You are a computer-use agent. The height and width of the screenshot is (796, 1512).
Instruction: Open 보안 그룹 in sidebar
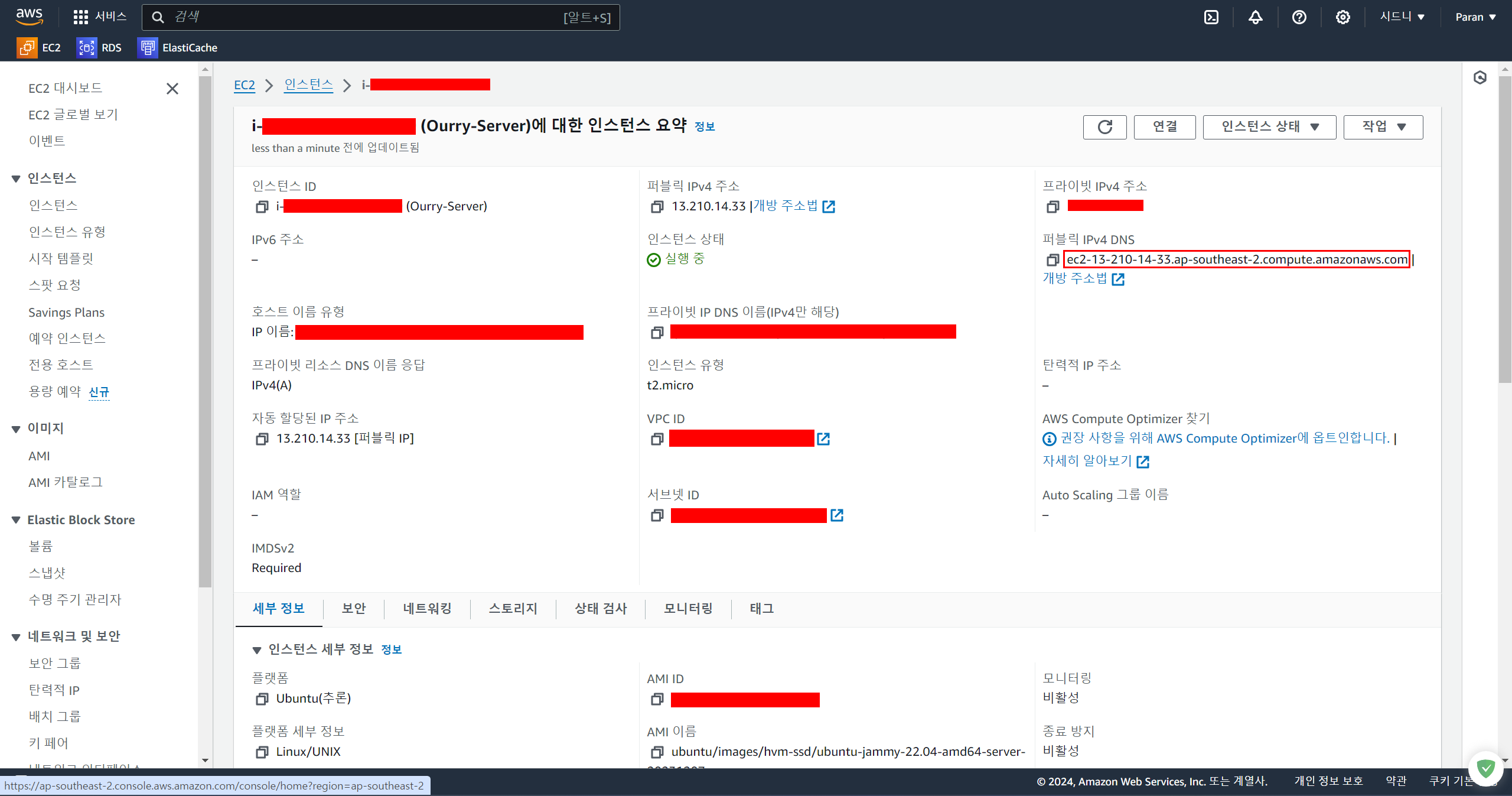click(55, 664)
